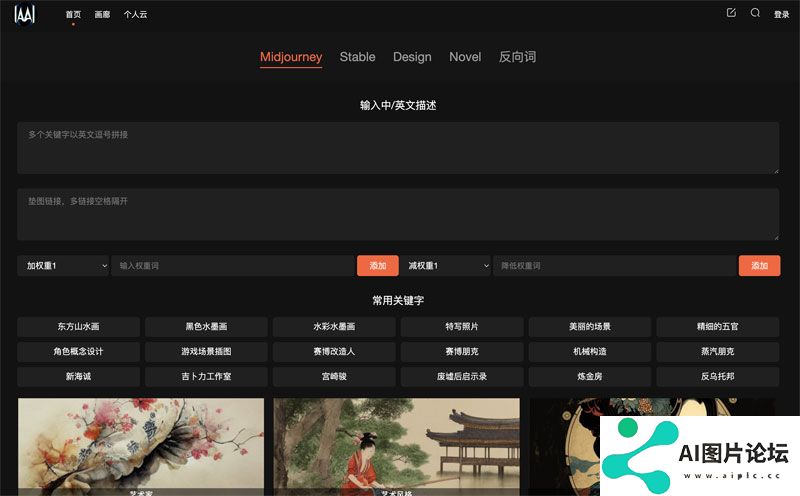Select the 蒸汽朋克 keyword
Screen dimensions: 800x496
click(x=718, y=352)
